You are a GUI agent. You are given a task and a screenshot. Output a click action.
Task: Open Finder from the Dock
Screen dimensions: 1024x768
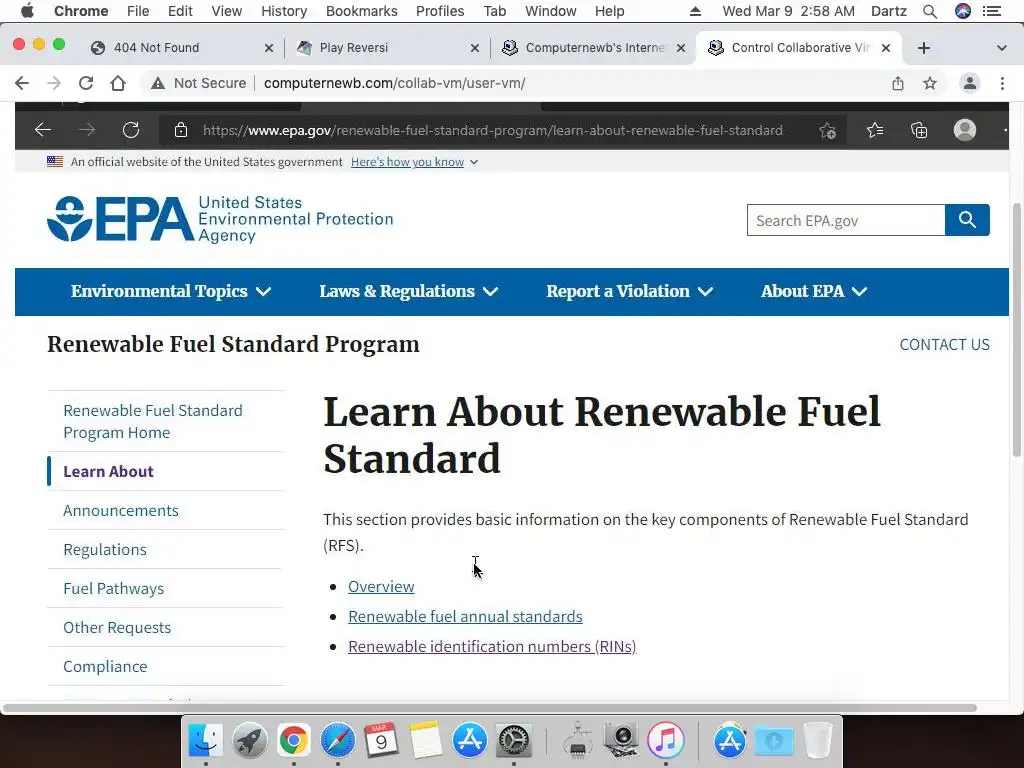(x=206, y=741)
